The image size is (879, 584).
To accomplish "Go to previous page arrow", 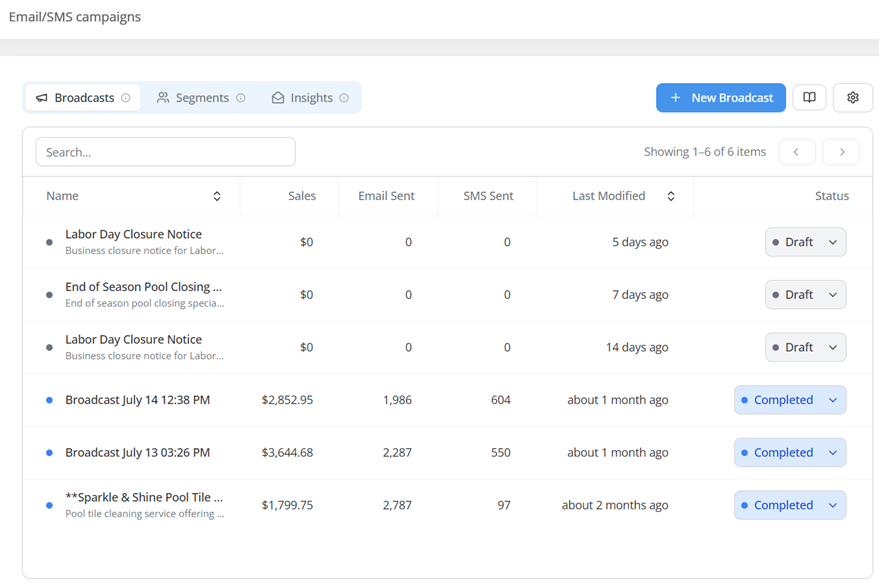I will [x=797, y=152].
